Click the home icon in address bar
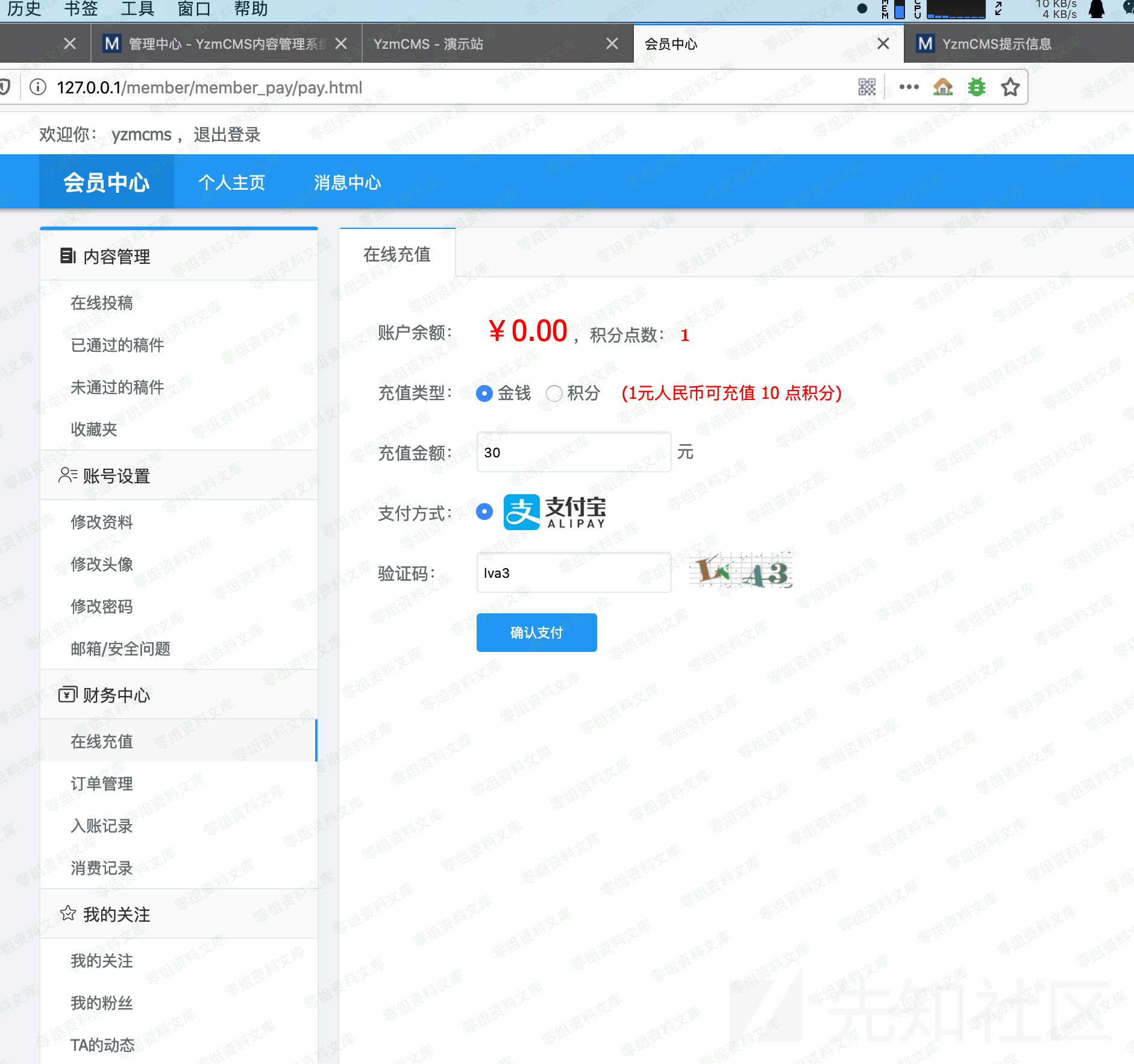Image resolution: width=1134 pixels, height=1064 pixels. point(942,87)
